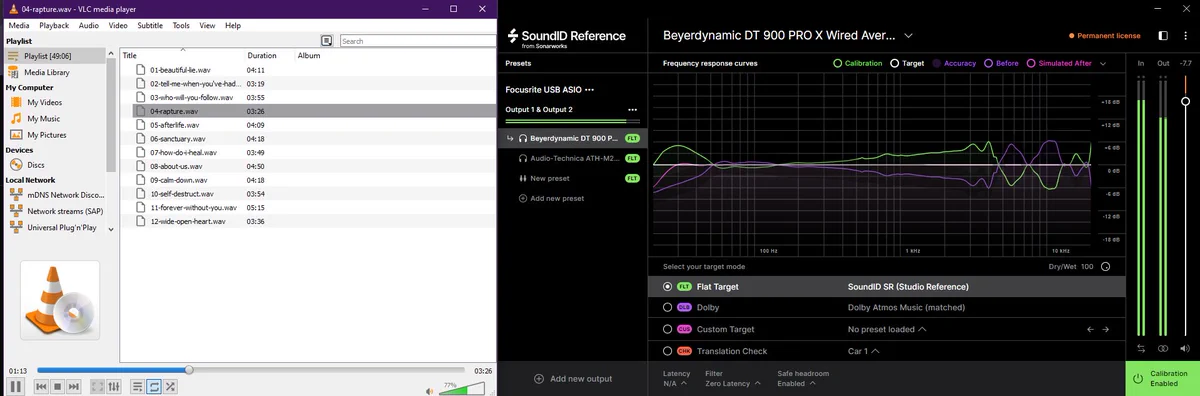Viewport: 1200px width, 396px height.
Task: Expand the No preset loaded dropdown
Action: pyautogui.click(x=887, y=329)
